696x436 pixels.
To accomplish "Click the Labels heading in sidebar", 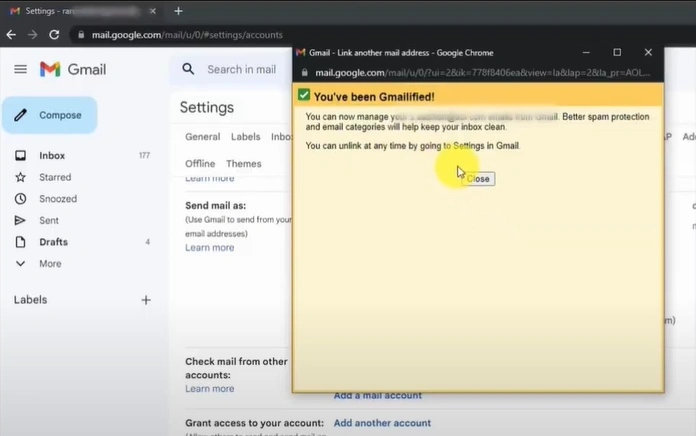I will click(30, 300).
